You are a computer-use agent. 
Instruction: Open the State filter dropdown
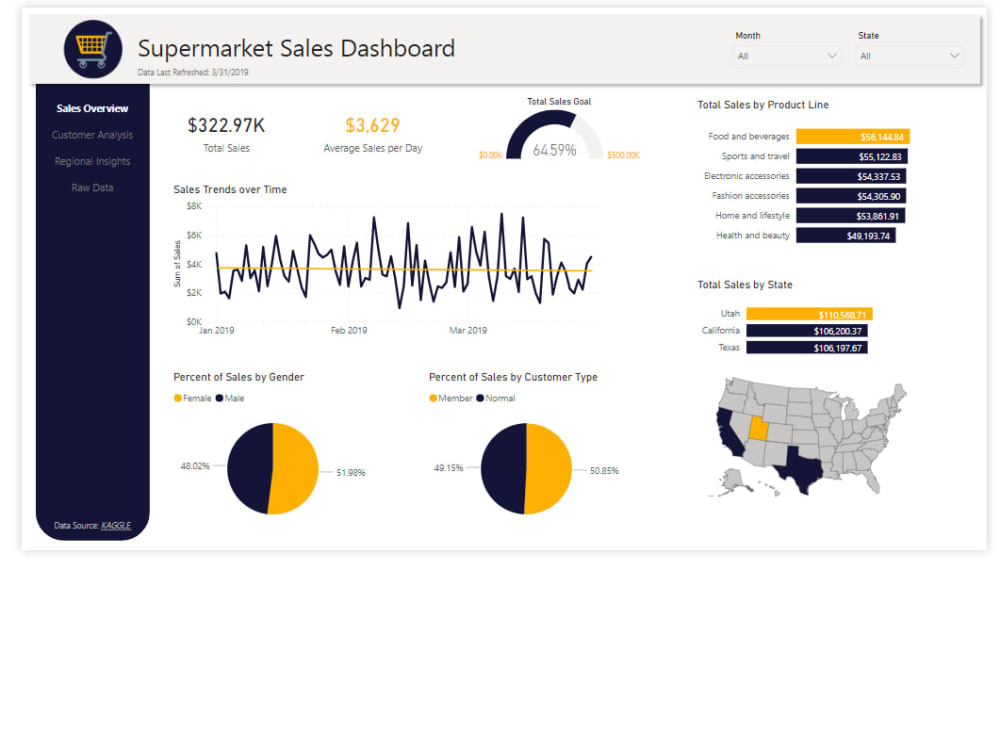click(x=908, y=56)
